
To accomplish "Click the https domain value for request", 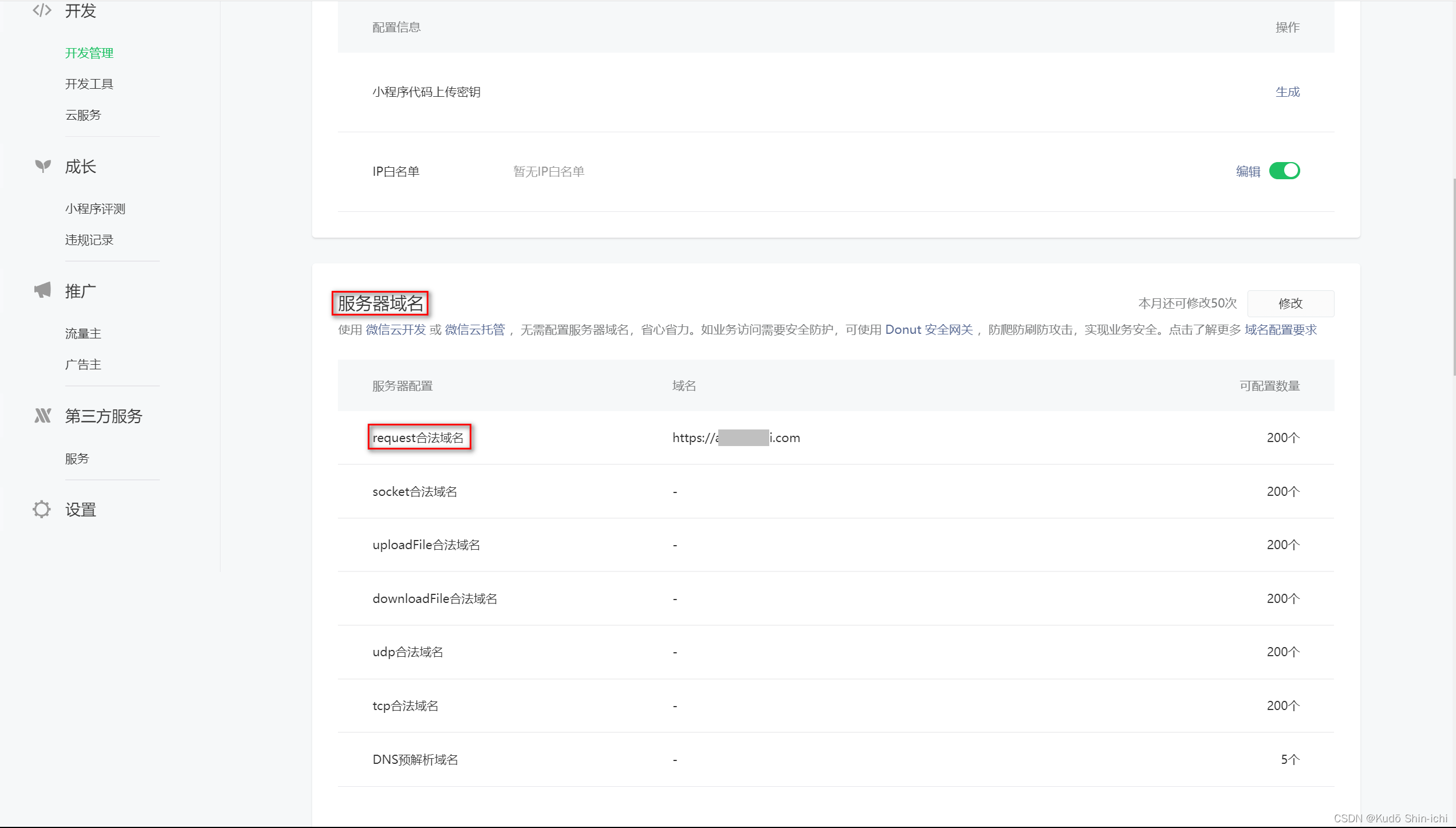I will point(736,438).
